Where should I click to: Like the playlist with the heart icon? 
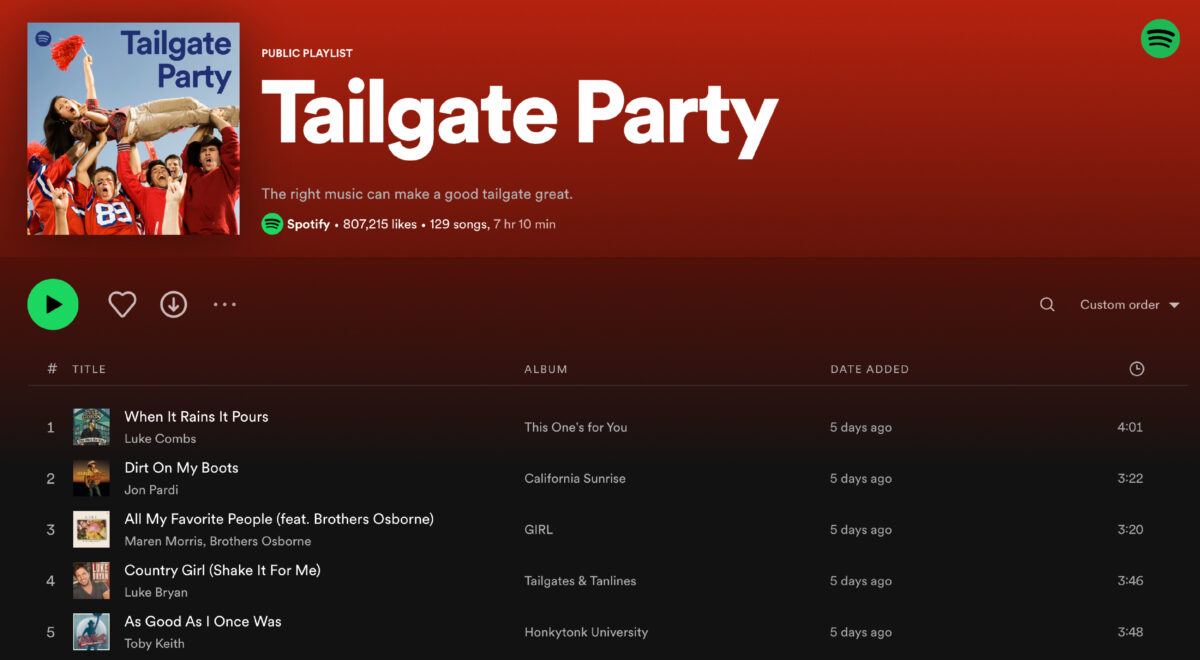(122, 305)
